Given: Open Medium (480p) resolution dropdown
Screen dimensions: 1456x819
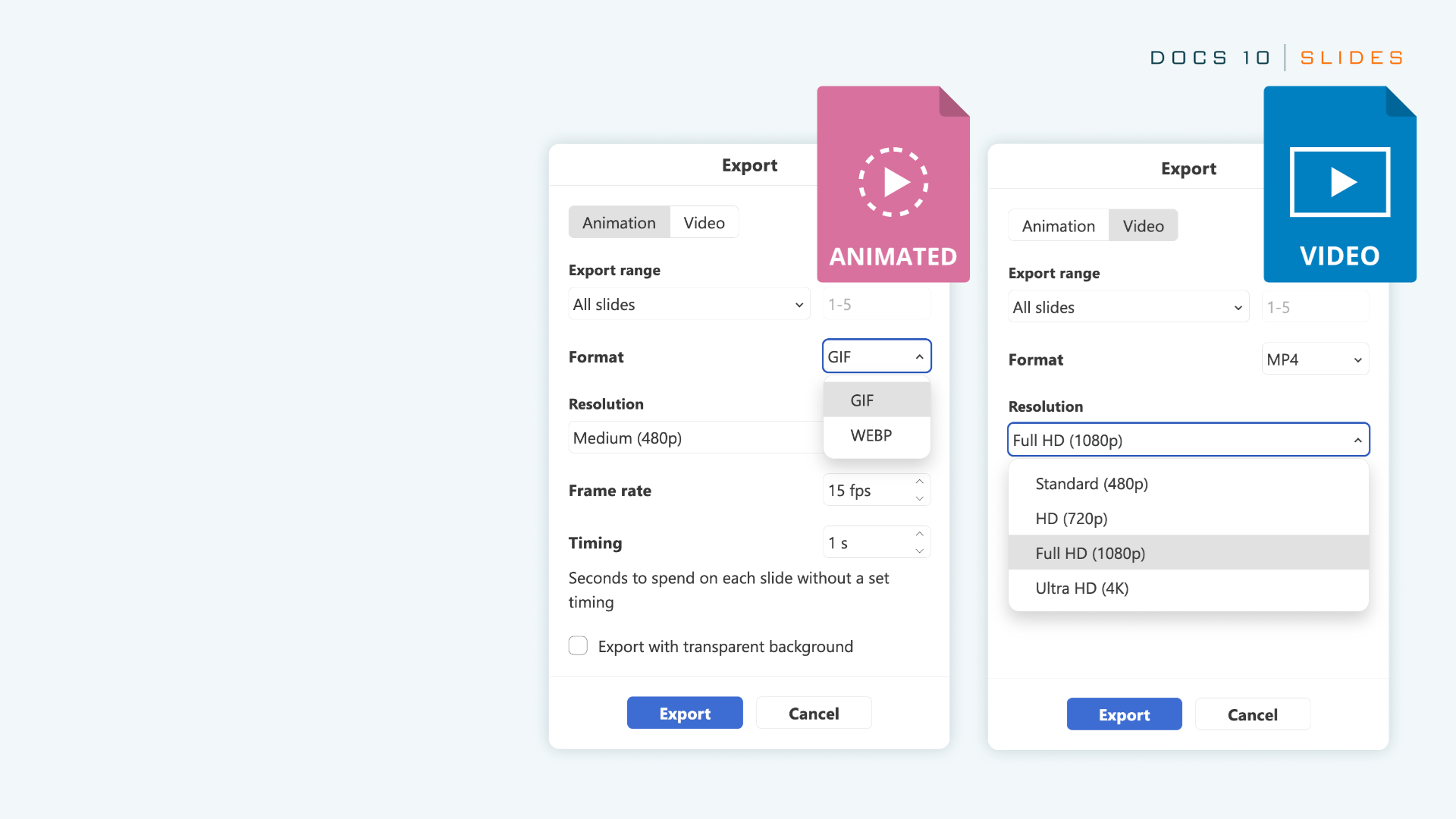Looking at the screenshot, I should click(695, 438).
